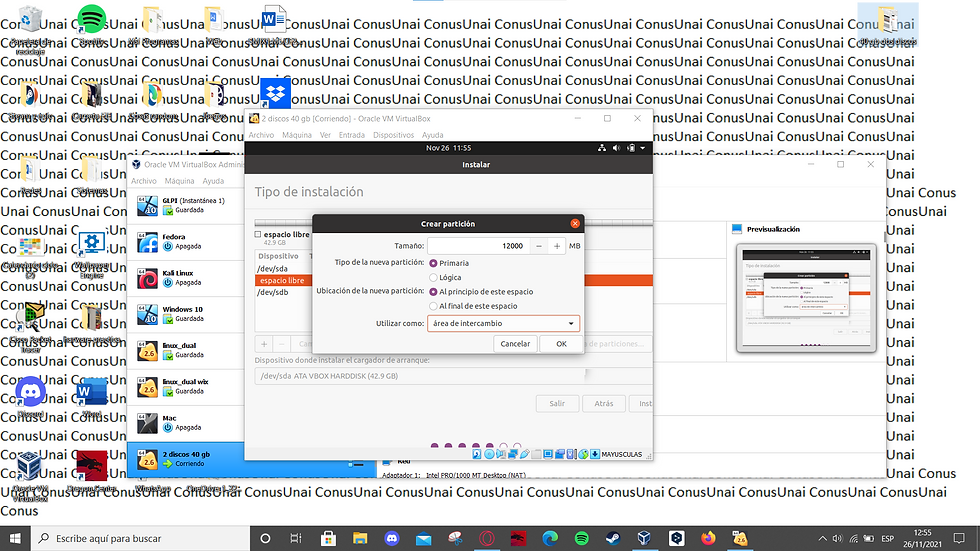Open Ubuntu system menu arrow in top bar
This screenshot has height=551, width=980.
642,148
